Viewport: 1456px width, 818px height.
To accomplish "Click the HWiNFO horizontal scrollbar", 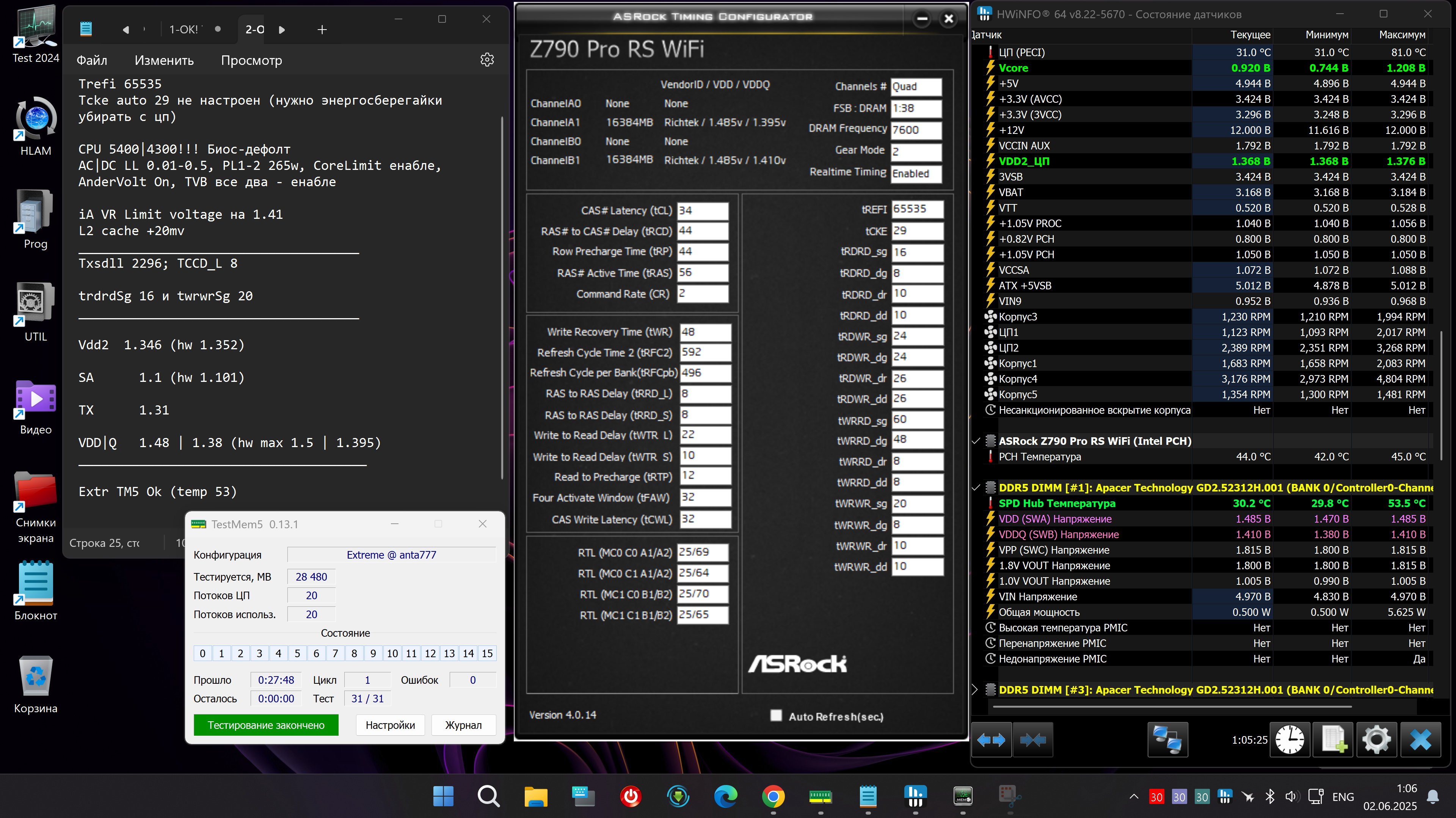I will point(1172,706).
